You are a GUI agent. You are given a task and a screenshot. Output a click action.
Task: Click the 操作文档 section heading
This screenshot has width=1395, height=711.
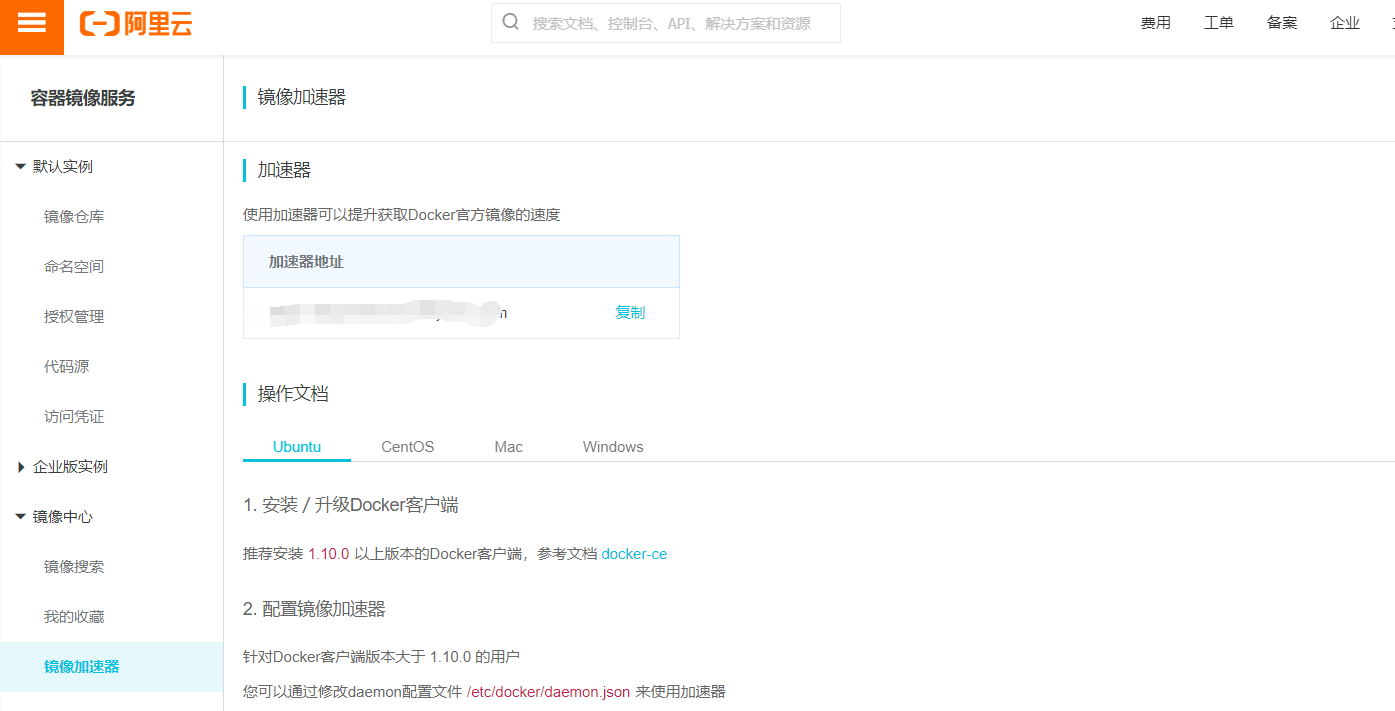[293, 394]
